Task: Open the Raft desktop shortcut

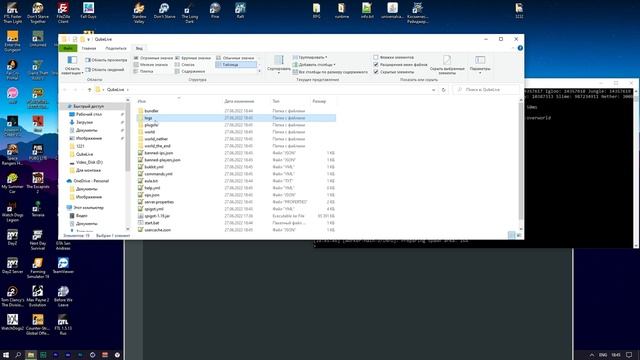Action: point(240,10)
